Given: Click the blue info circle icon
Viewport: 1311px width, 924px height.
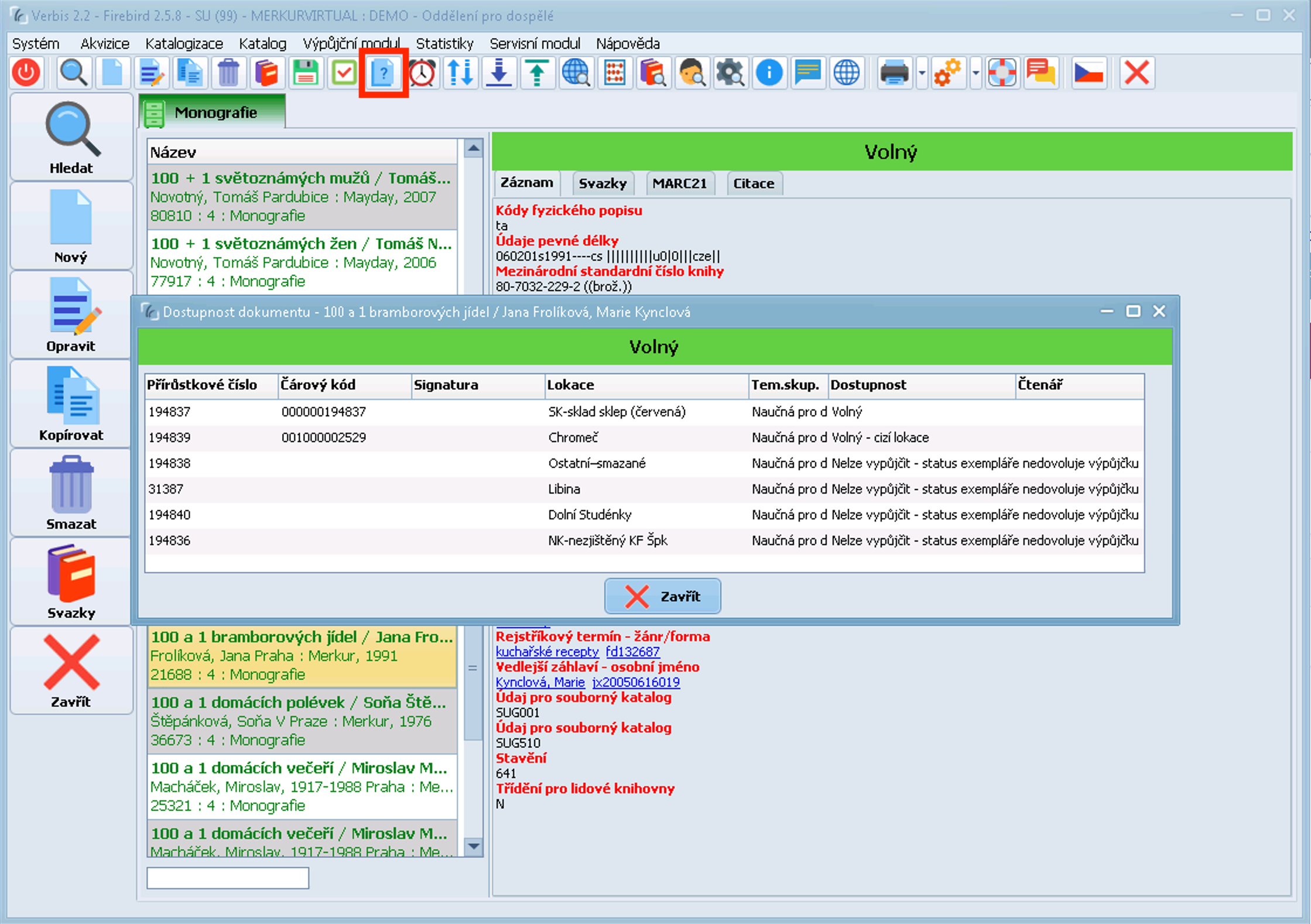Looking at the screenshot, I should pos(769,73).
